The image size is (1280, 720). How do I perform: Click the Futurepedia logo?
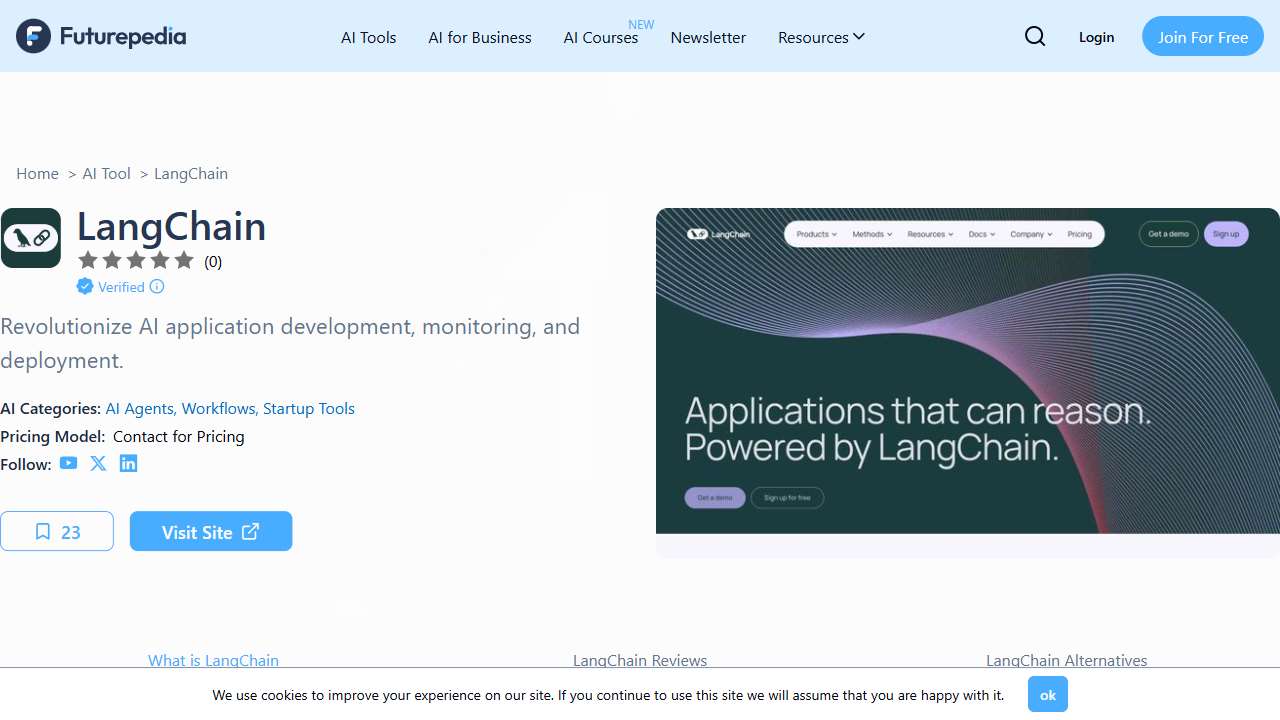[x=100, y=36]
